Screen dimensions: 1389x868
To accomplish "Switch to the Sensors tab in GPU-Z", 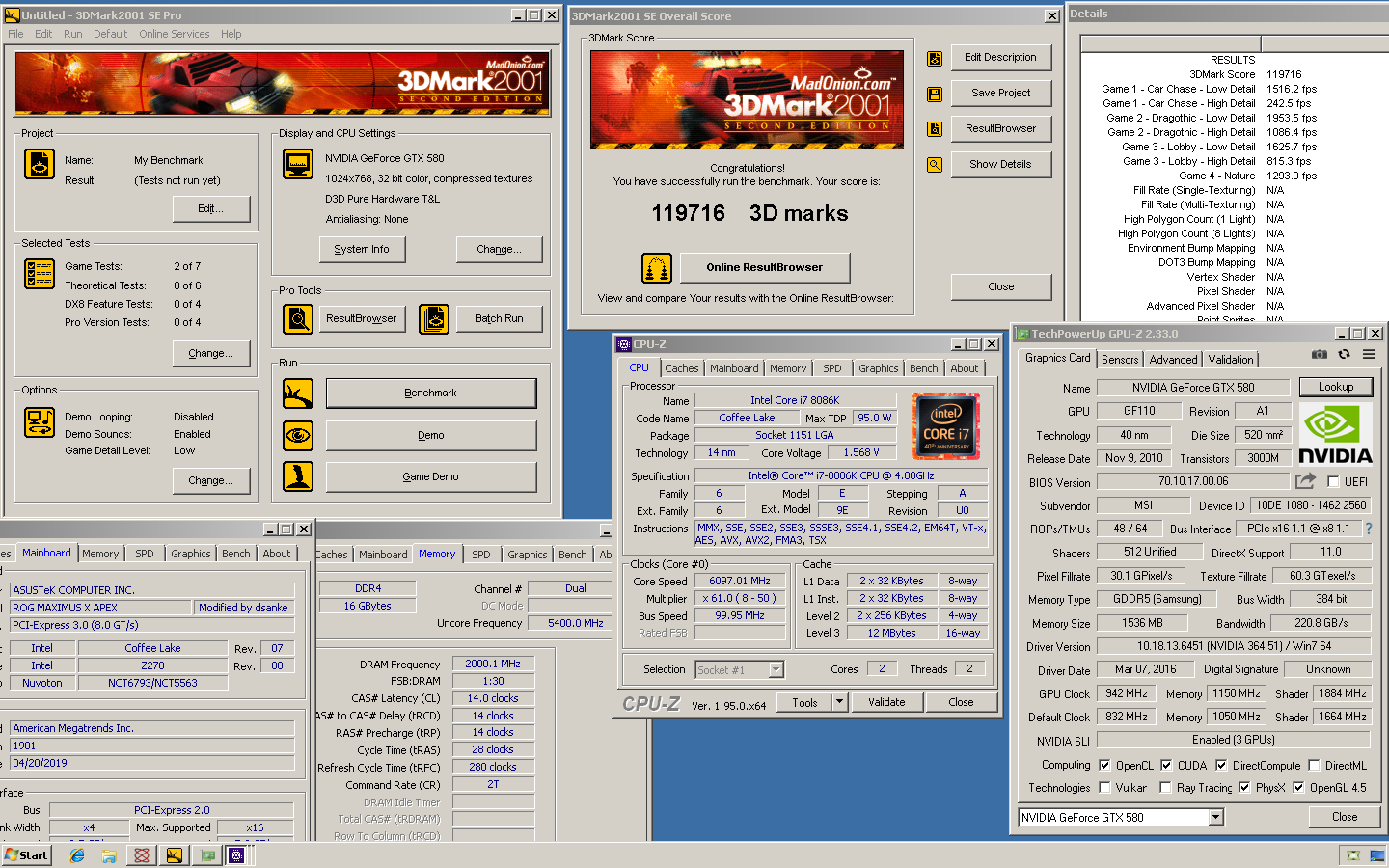I will pos(1120,360).
